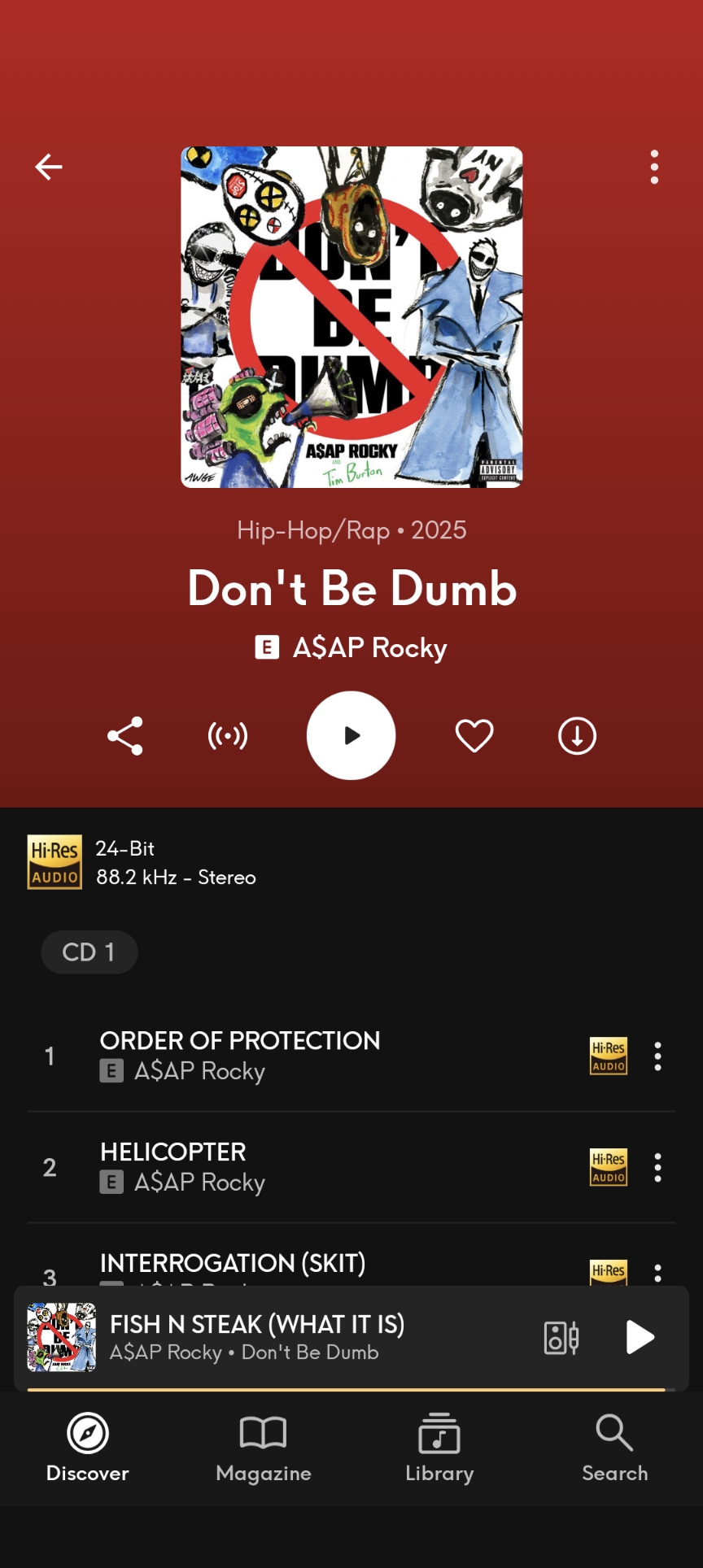Switch to the Library tab
The width and height of the screenshot is (703, 1568).
click(x=439, y=1448)
